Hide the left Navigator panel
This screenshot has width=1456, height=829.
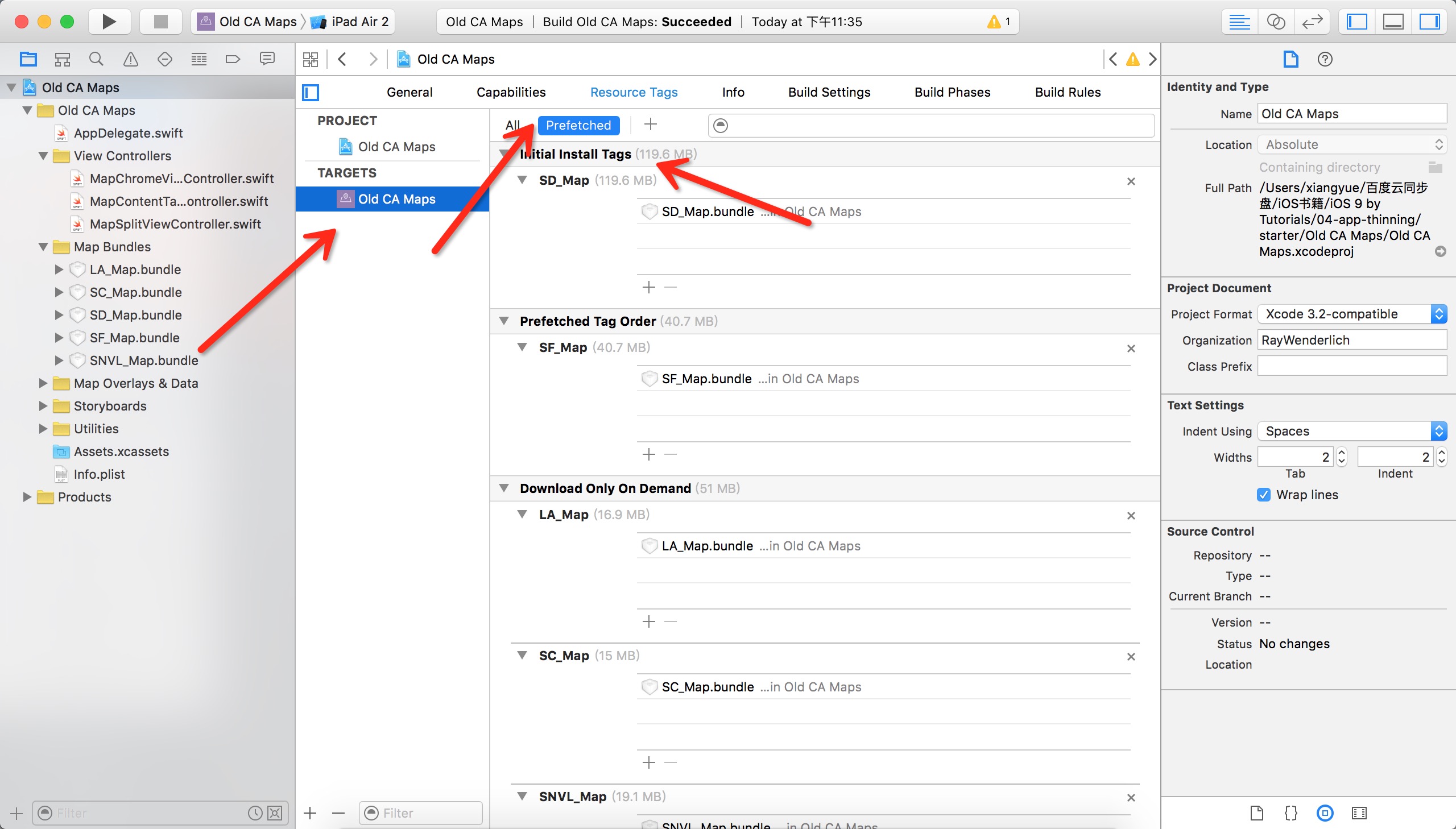click(x=1356, y=22)
